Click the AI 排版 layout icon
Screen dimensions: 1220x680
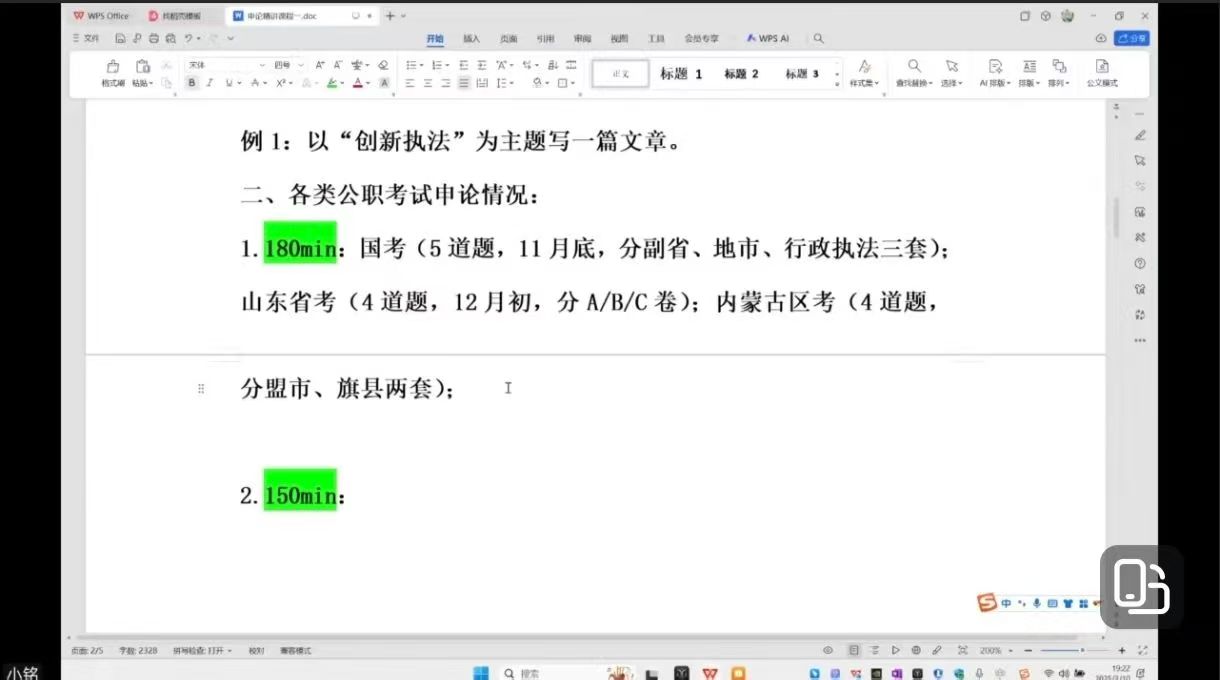995,66
